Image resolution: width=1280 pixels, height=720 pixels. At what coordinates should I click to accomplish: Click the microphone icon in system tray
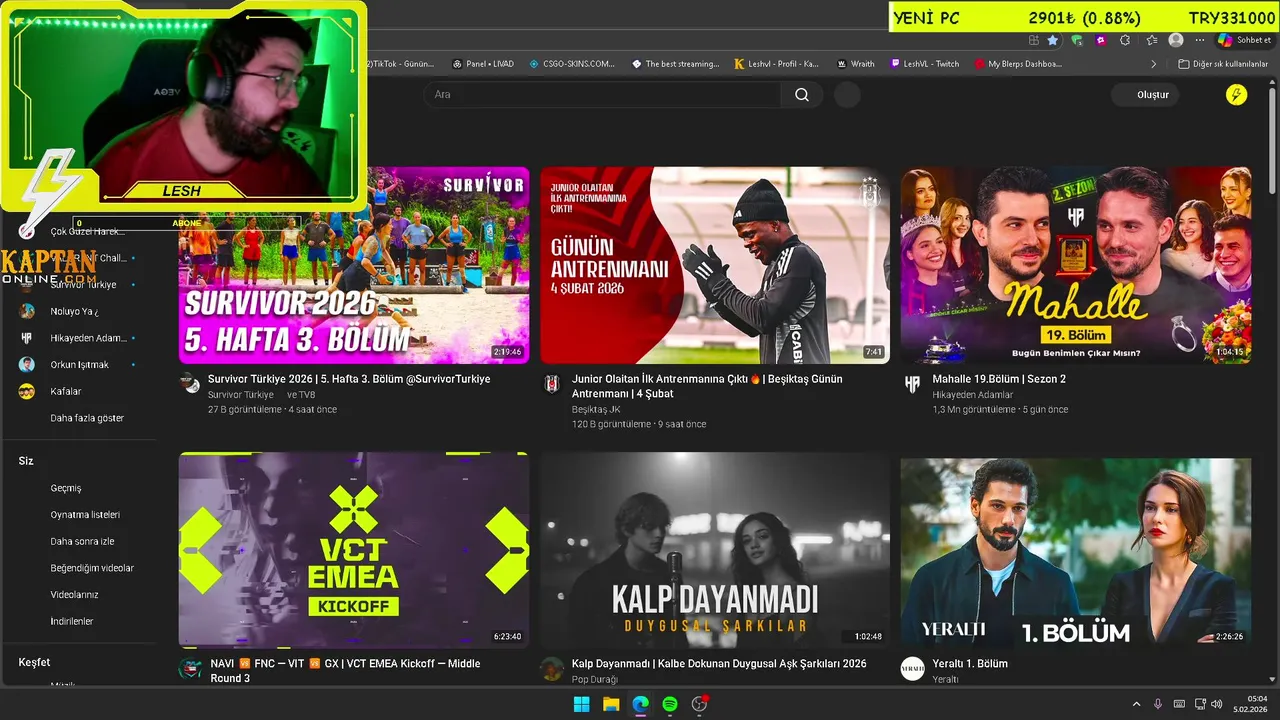[x=1158, y=704]
